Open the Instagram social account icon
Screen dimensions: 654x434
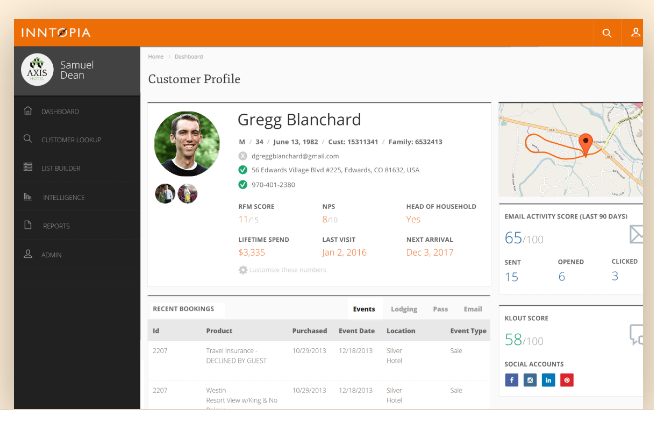(530, 380)
